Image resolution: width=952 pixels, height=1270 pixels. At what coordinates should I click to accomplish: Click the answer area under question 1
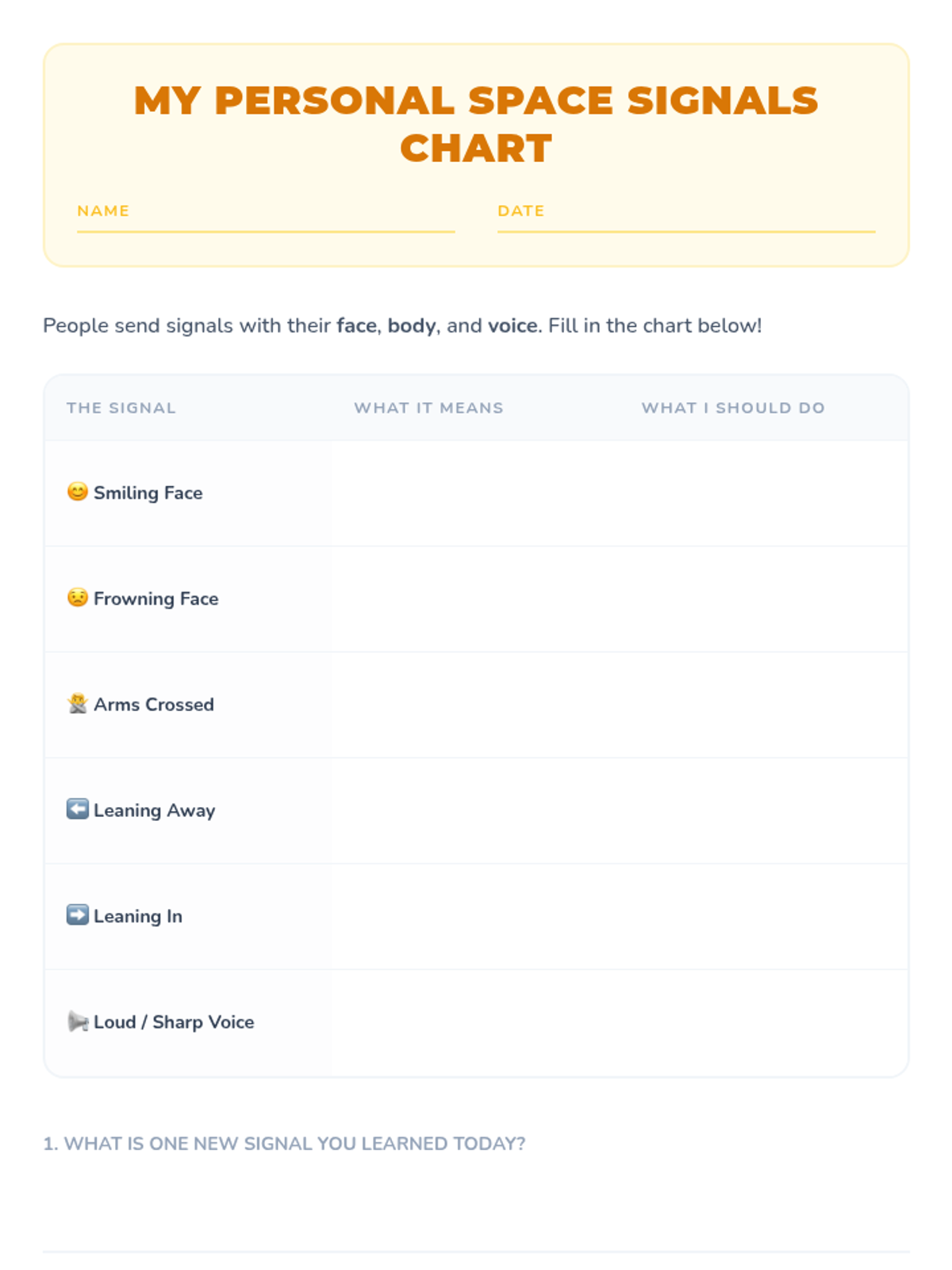476,1206
